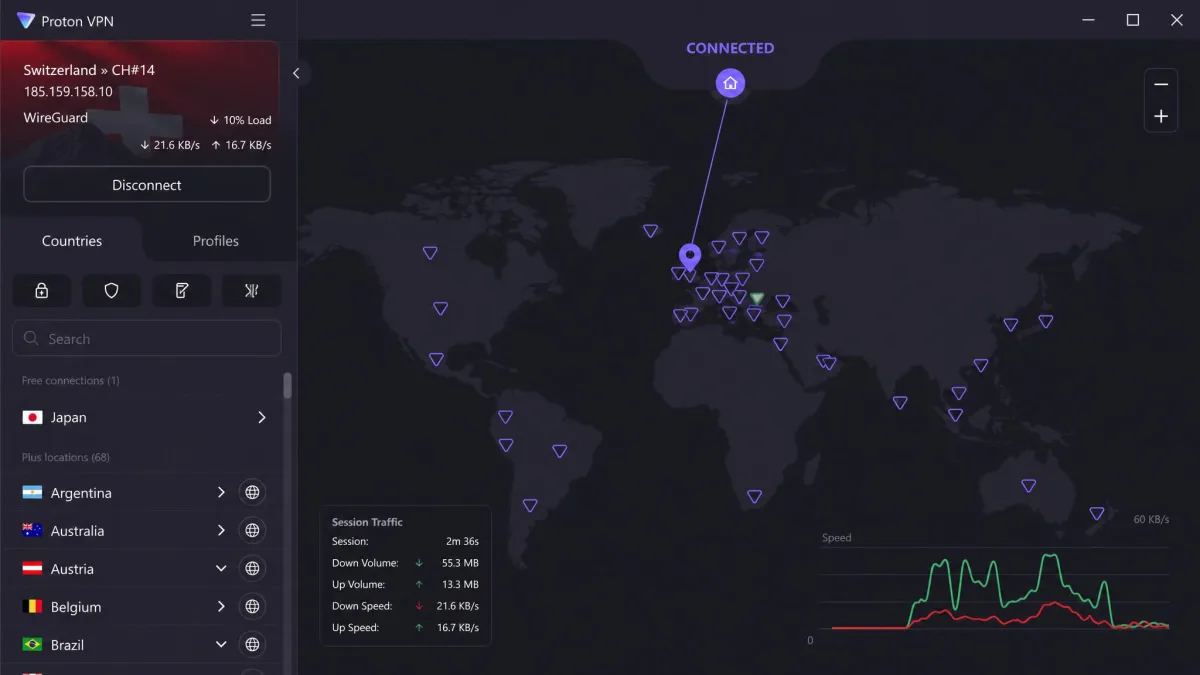Toggle the Kill Switch icon
Screen dimensions: 1200x675
[182, 291]
